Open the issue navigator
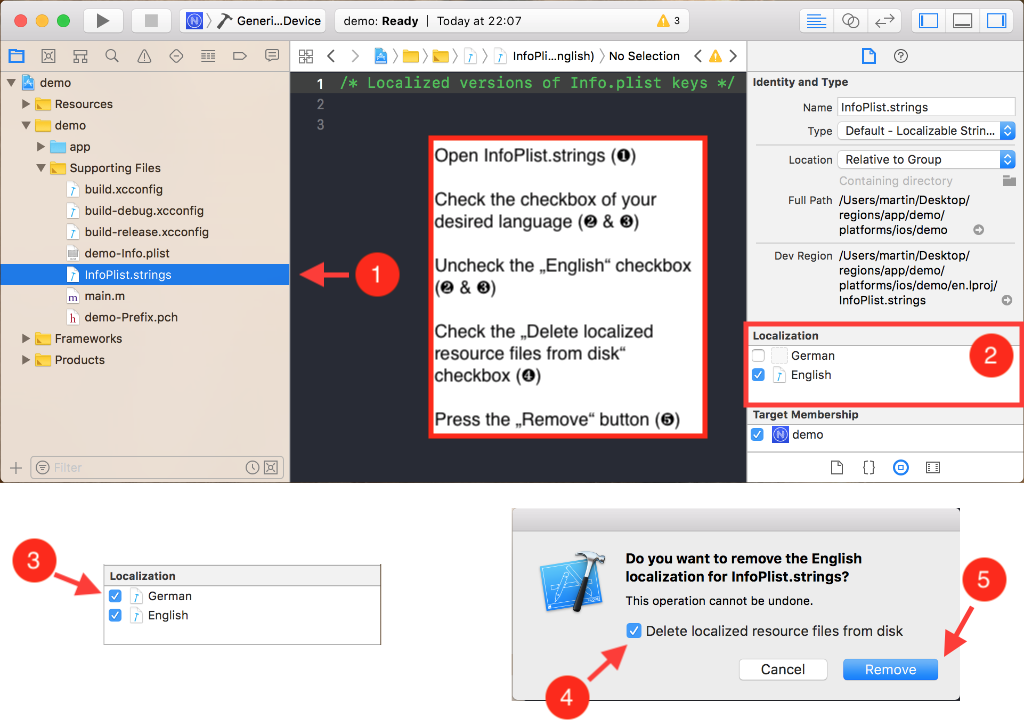Screen dimensions: 1024x726 coord(144,56)
